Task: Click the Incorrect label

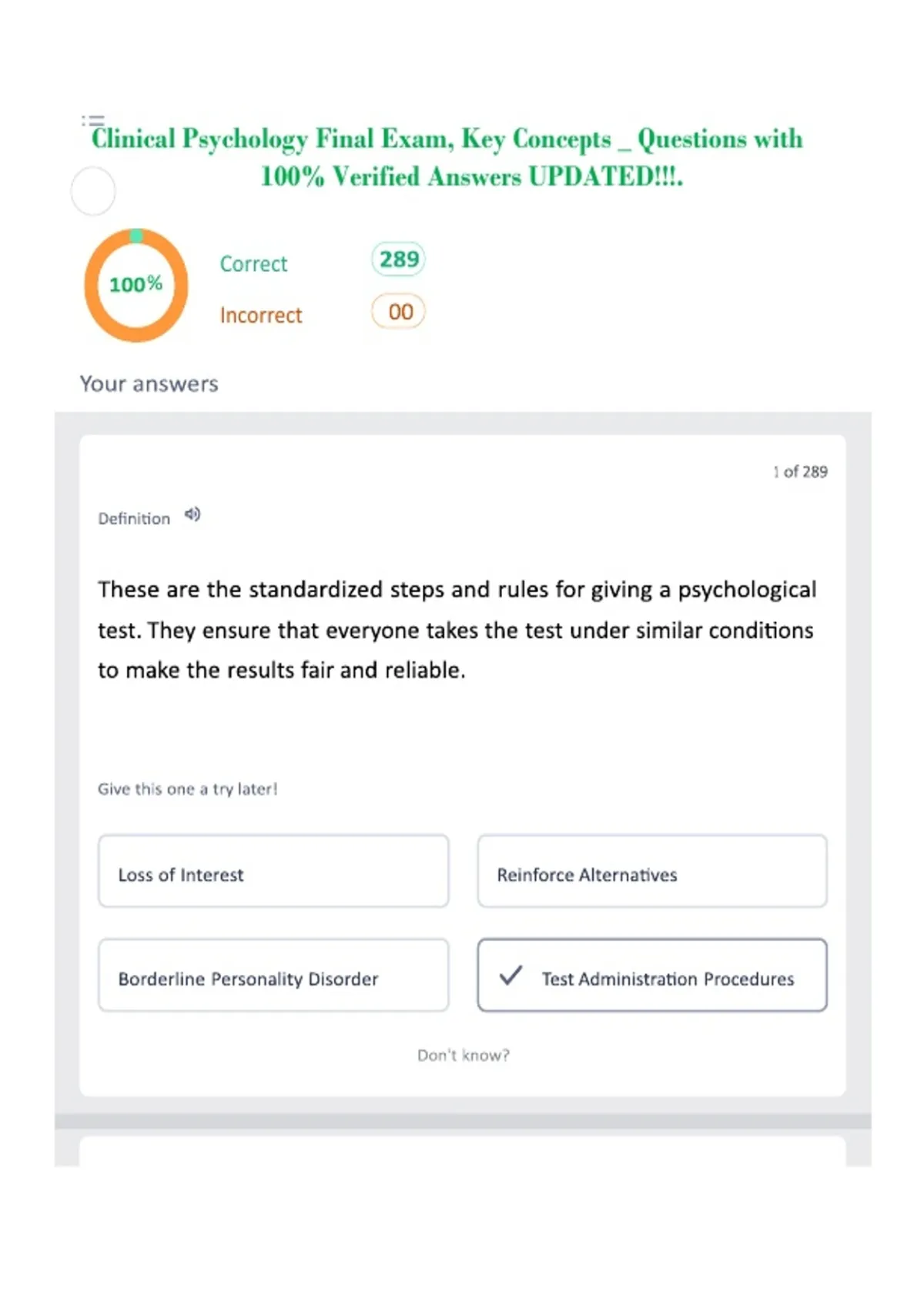Action: (x=261, y=316)
